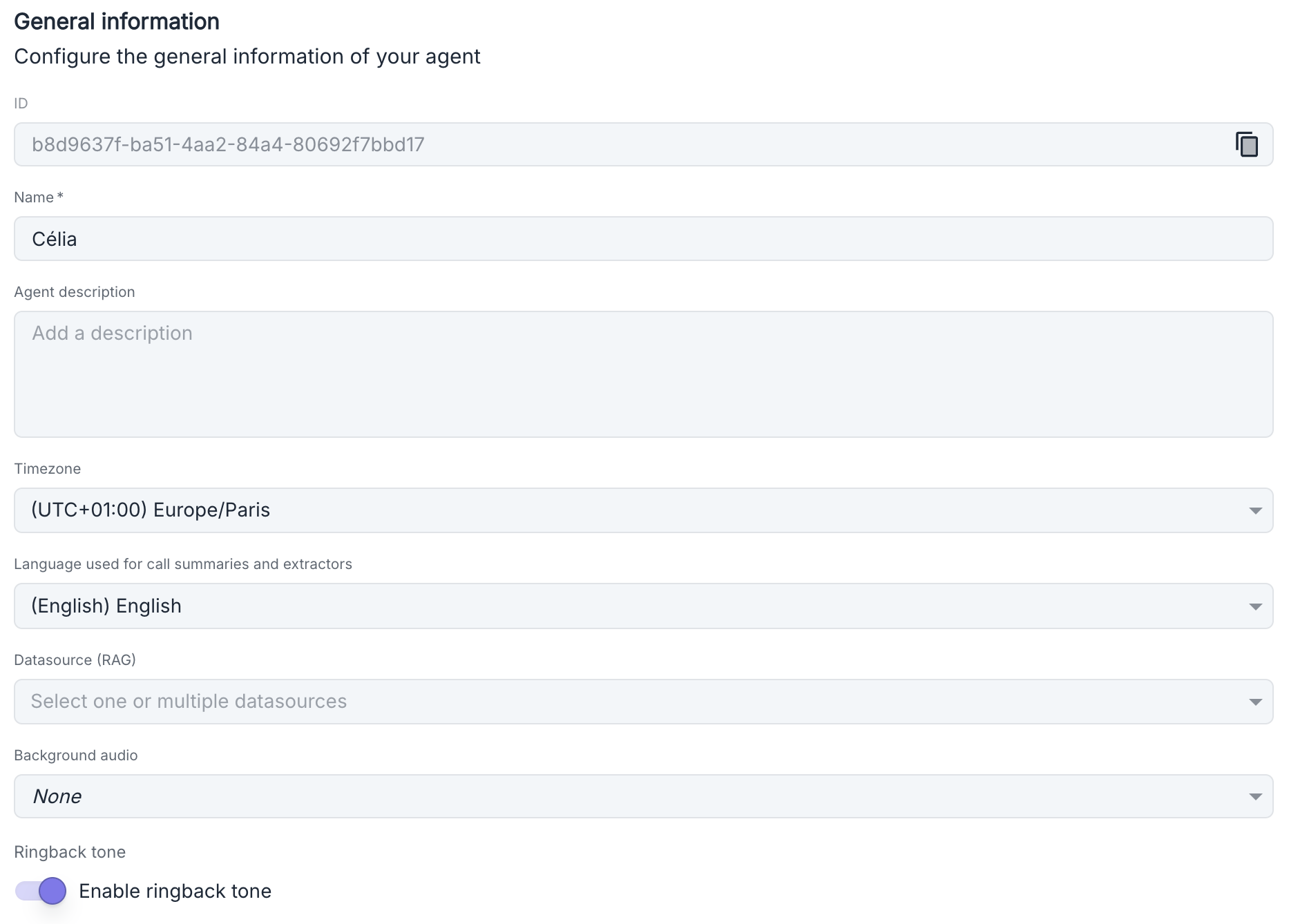Expand the Datasource dropdown arrow

1255,701
